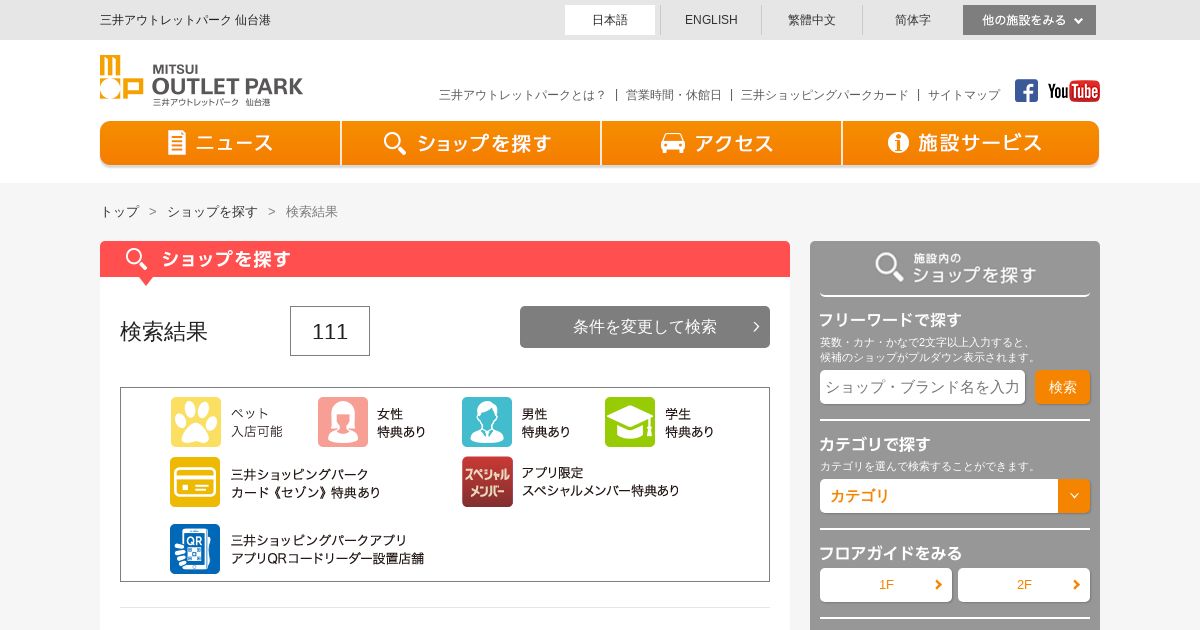Click the men's benefit icon
Image resolution: width=1200 pixels, height=630 pixels.
487,422
